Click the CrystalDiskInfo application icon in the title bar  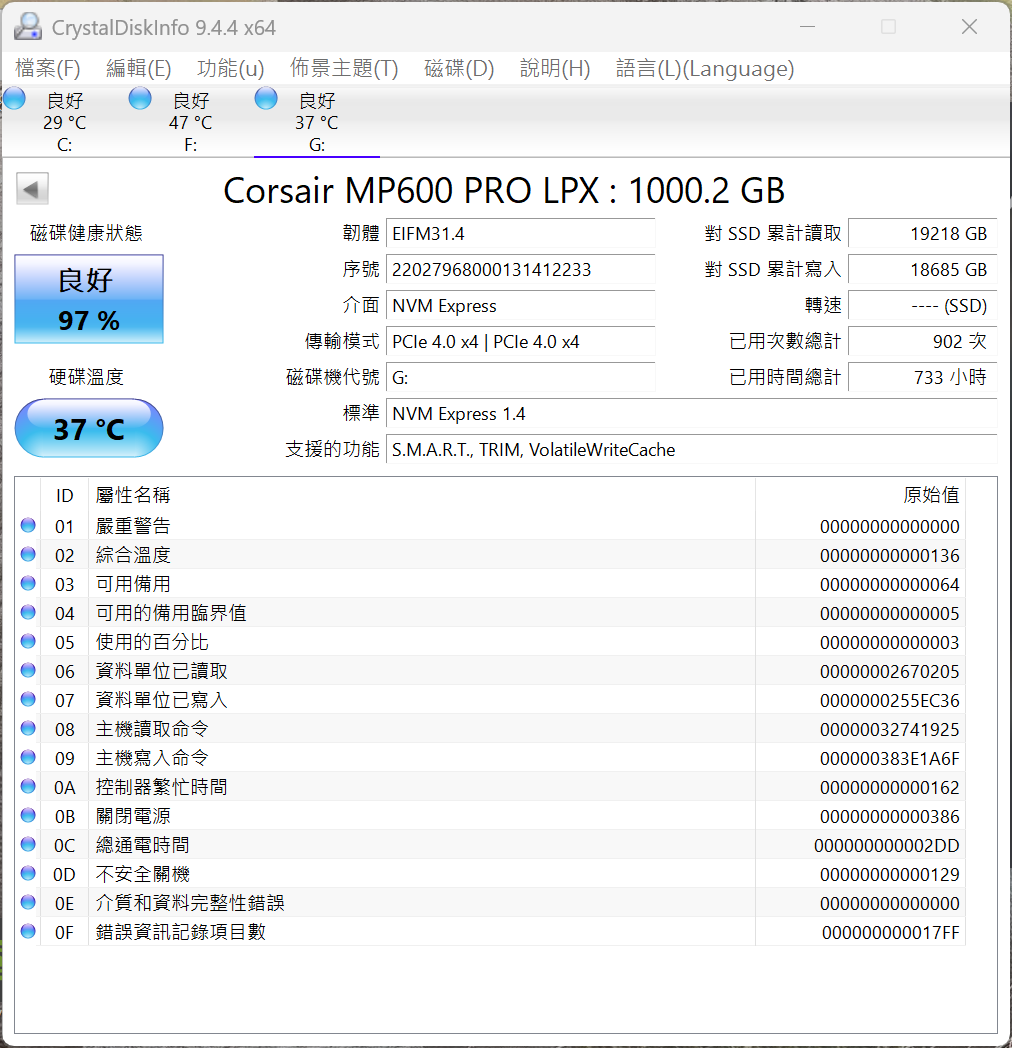[27, 25]
